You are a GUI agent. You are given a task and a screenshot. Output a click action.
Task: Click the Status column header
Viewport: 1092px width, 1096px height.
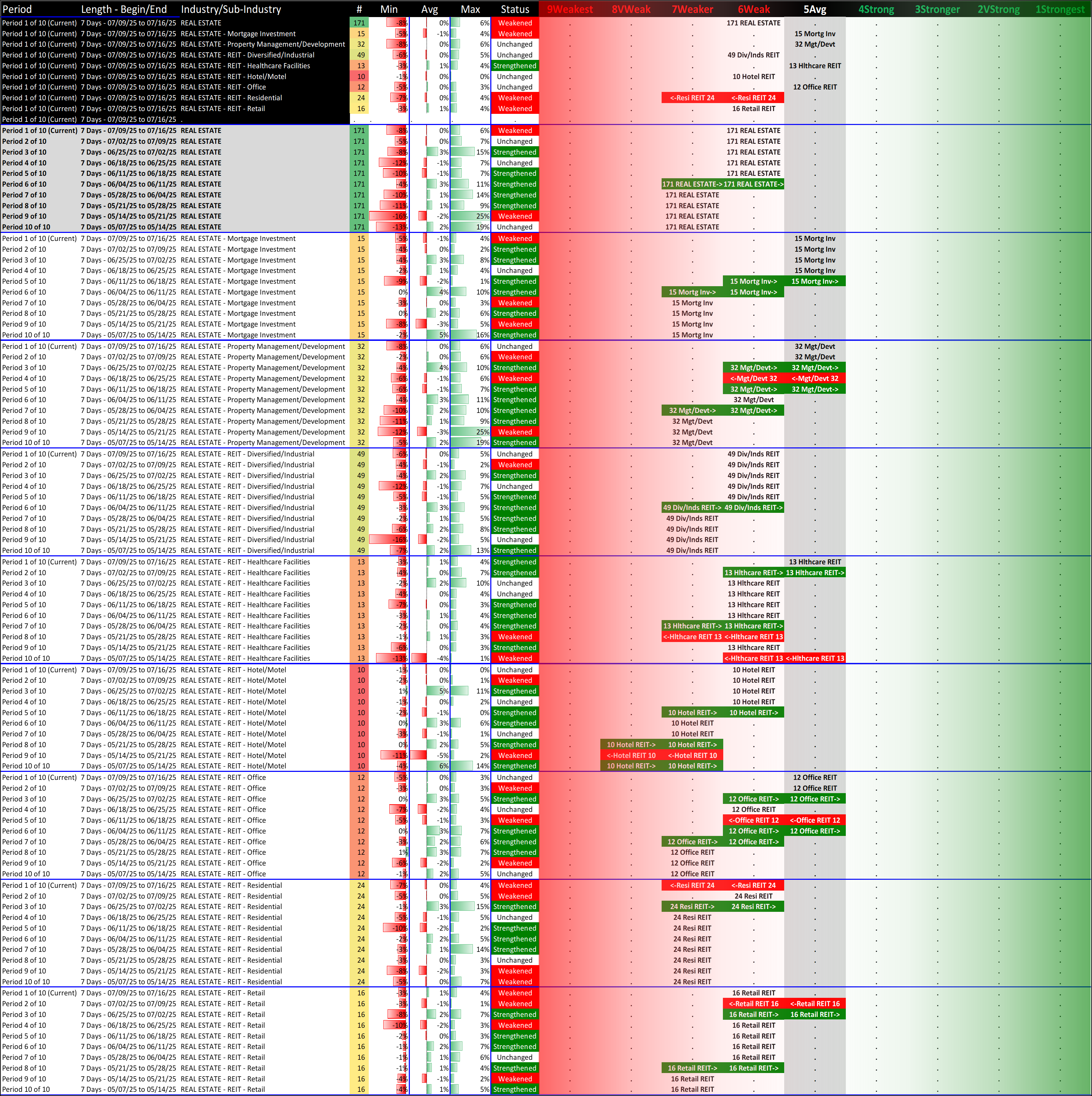click(515, 9)
